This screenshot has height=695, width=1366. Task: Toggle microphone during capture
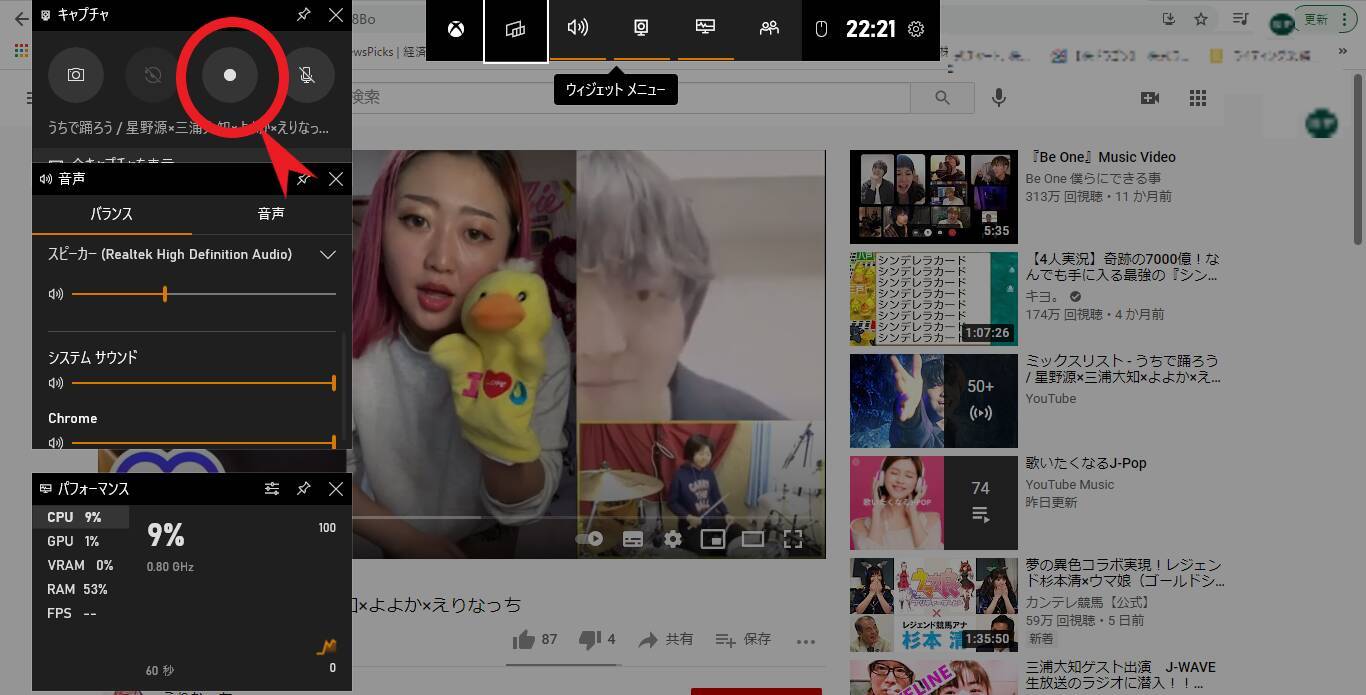(x=307, y=75)
